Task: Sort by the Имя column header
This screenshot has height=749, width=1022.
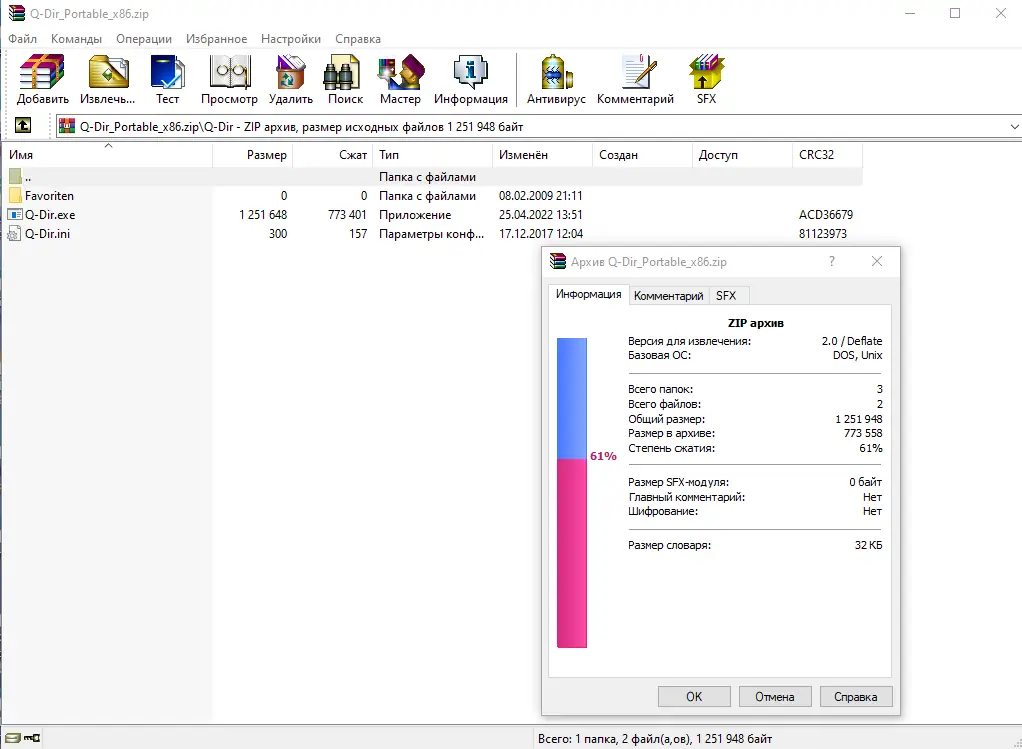Action: click(x=108, y=154)
